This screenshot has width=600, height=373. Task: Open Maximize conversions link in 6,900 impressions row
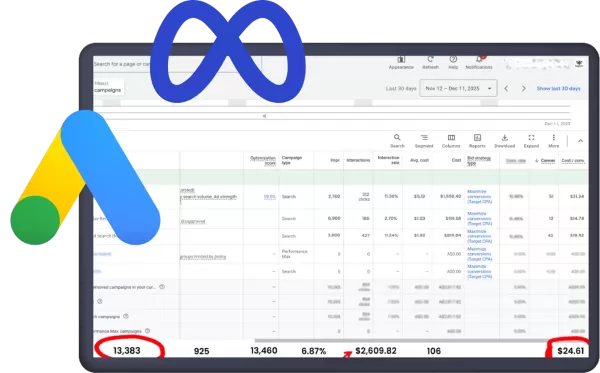479,218
